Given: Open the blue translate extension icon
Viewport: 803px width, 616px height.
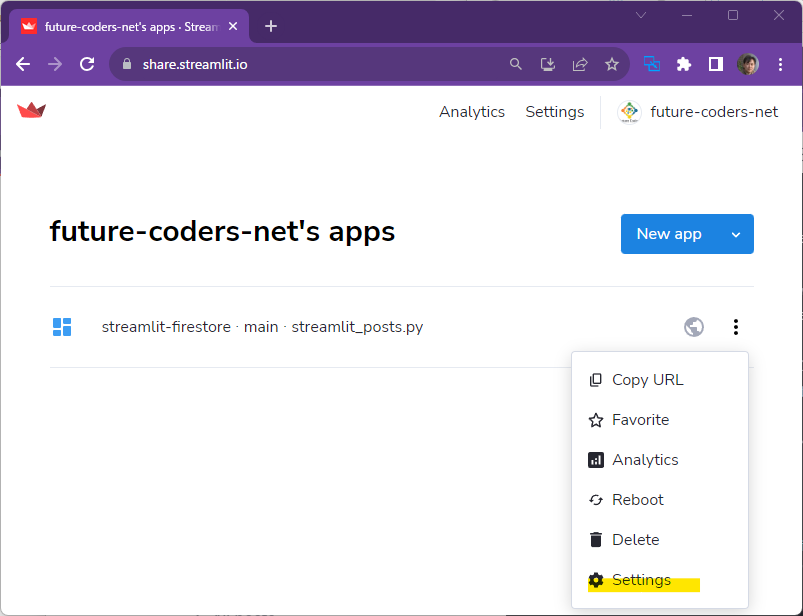Looking at the screenshot, I should pos(651,64).
